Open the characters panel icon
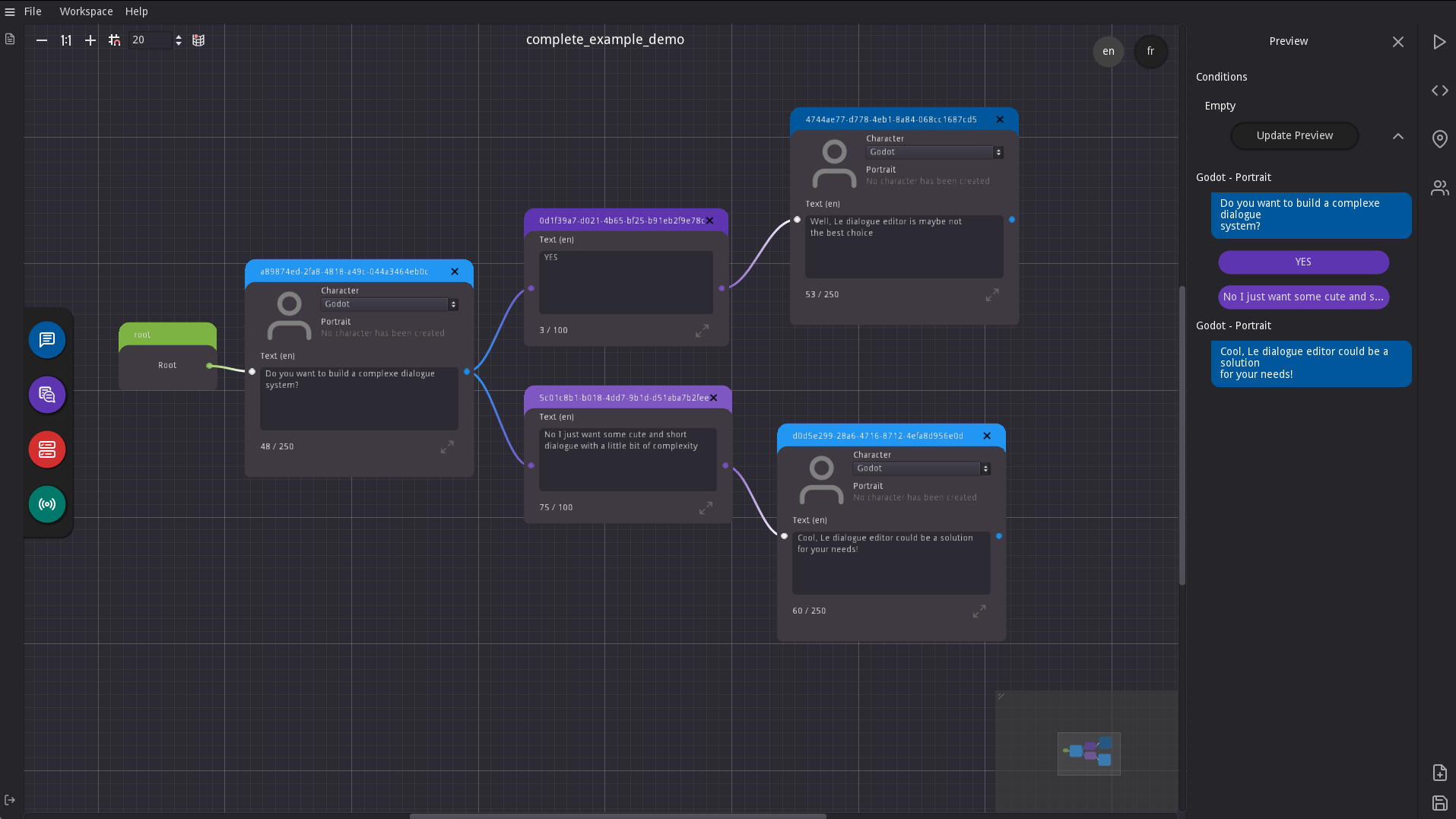The width and height of the screenshot is (1456, 819). click(x=1439, y=188)
